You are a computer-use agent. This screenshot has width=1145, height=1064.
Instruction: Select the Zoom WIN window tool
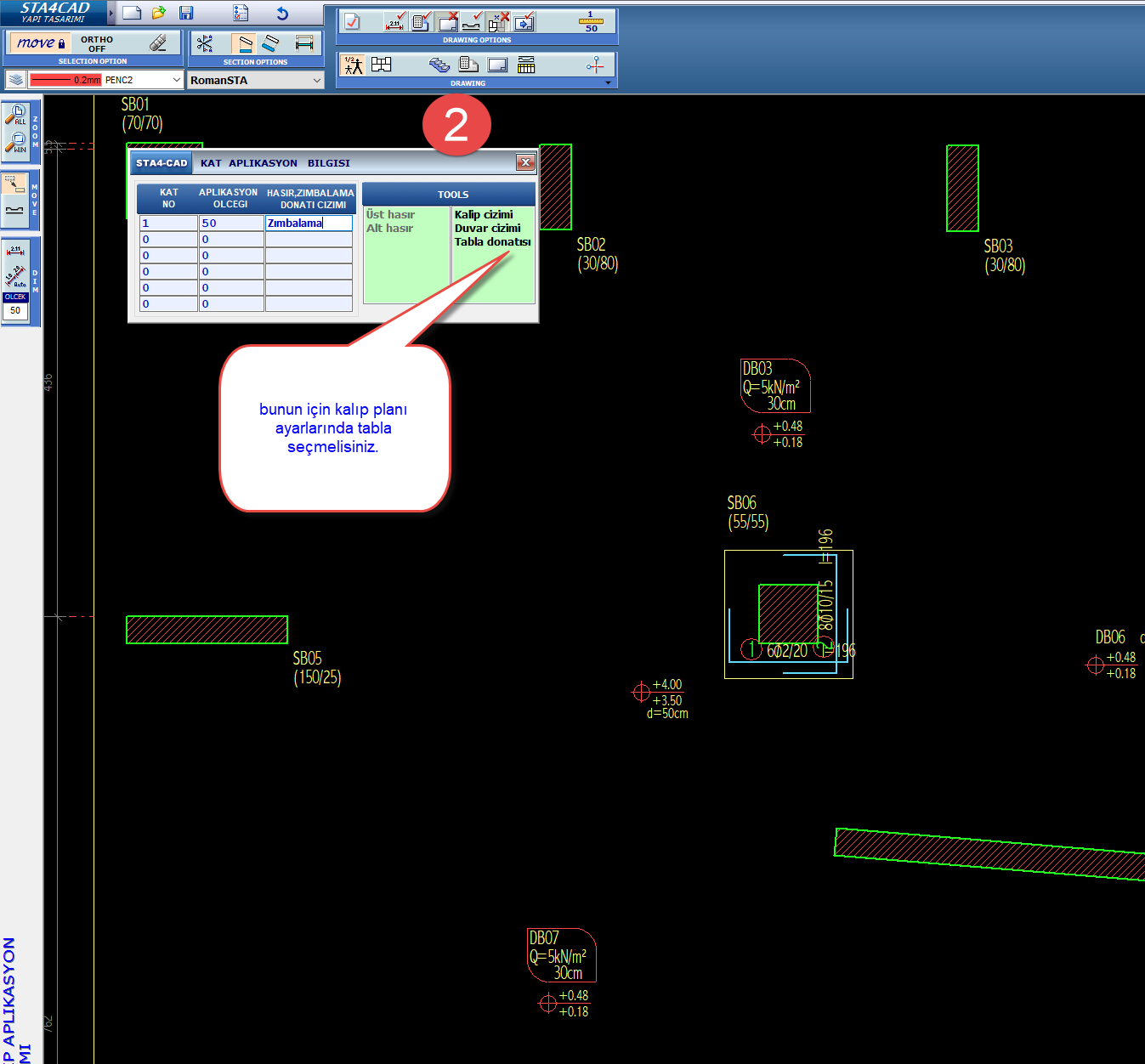(16, 141)
